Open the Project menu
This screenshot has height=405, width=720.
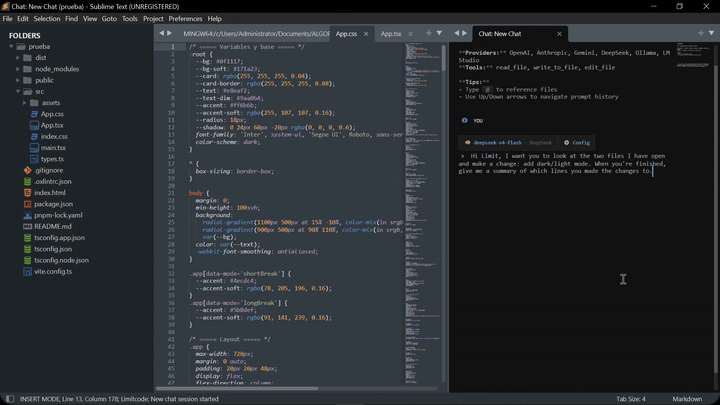[153, 19]
